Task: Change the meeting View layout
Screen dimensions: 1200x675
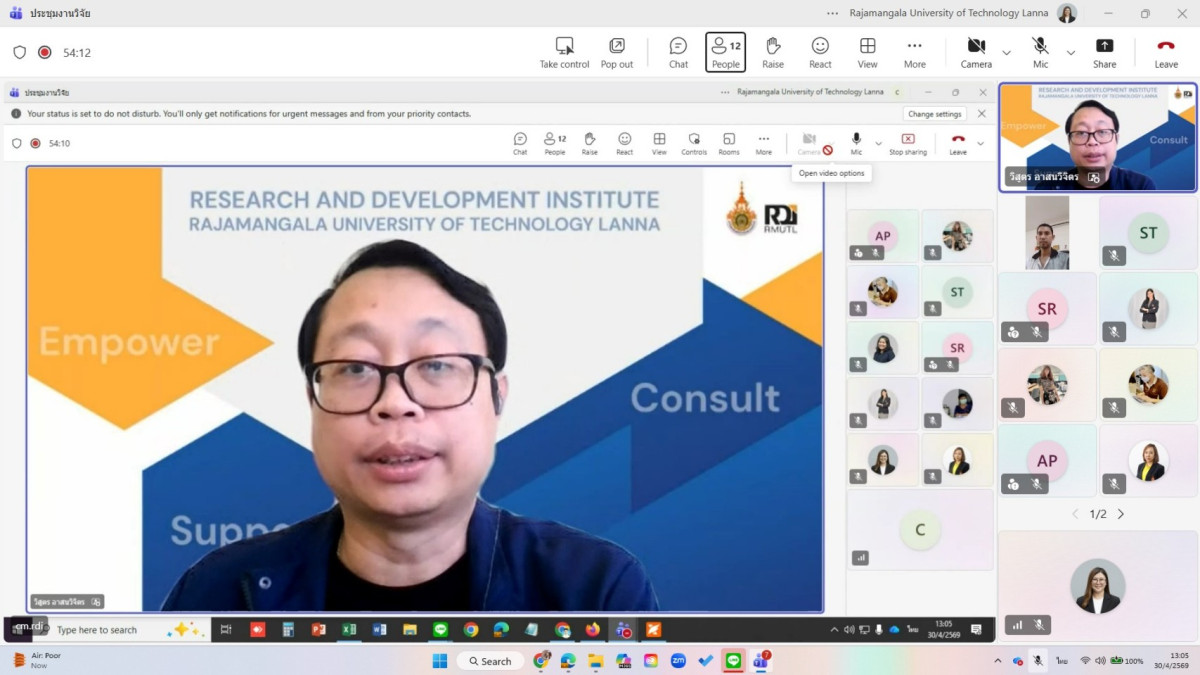Action: coord(867,52)
